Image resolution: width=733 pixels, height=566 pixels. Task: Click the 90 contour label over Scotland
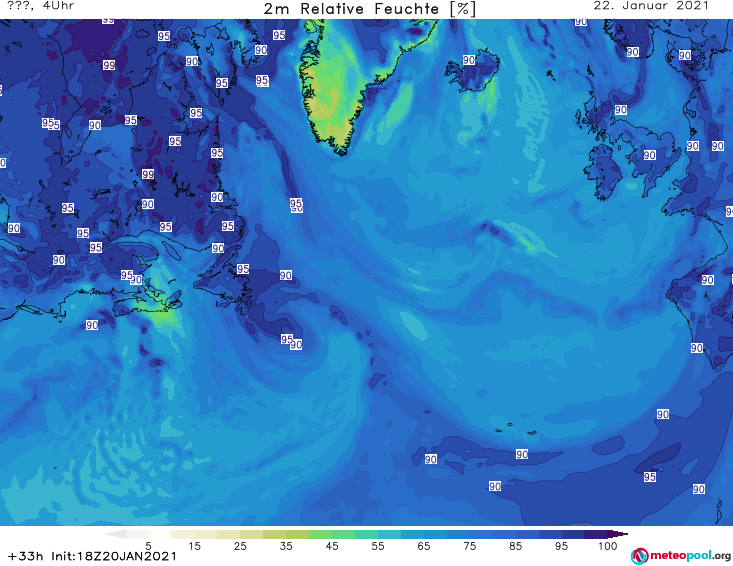point(620,110)
